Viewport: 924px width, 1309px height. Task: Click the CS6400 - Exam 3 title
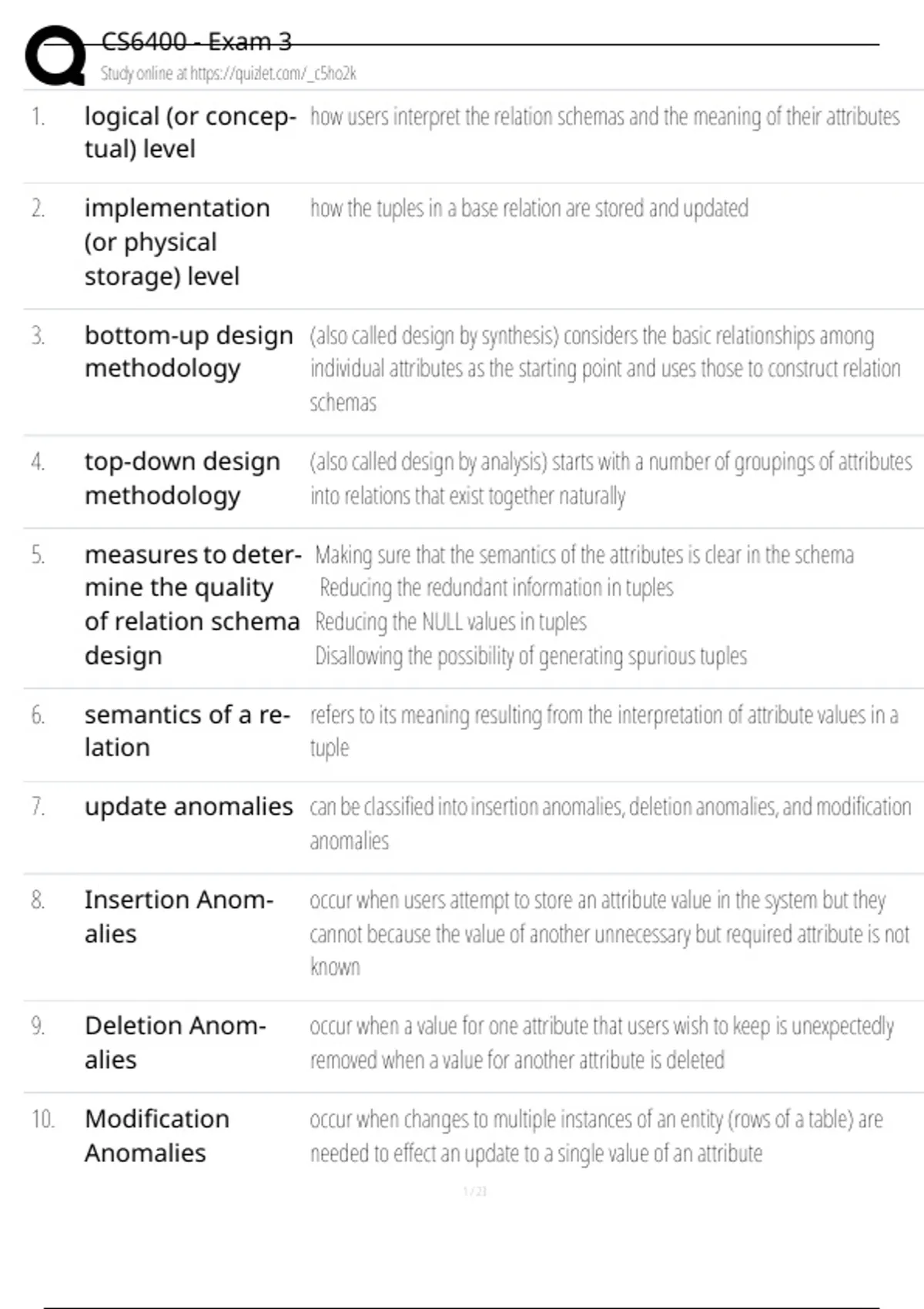[x=196, y=42]
